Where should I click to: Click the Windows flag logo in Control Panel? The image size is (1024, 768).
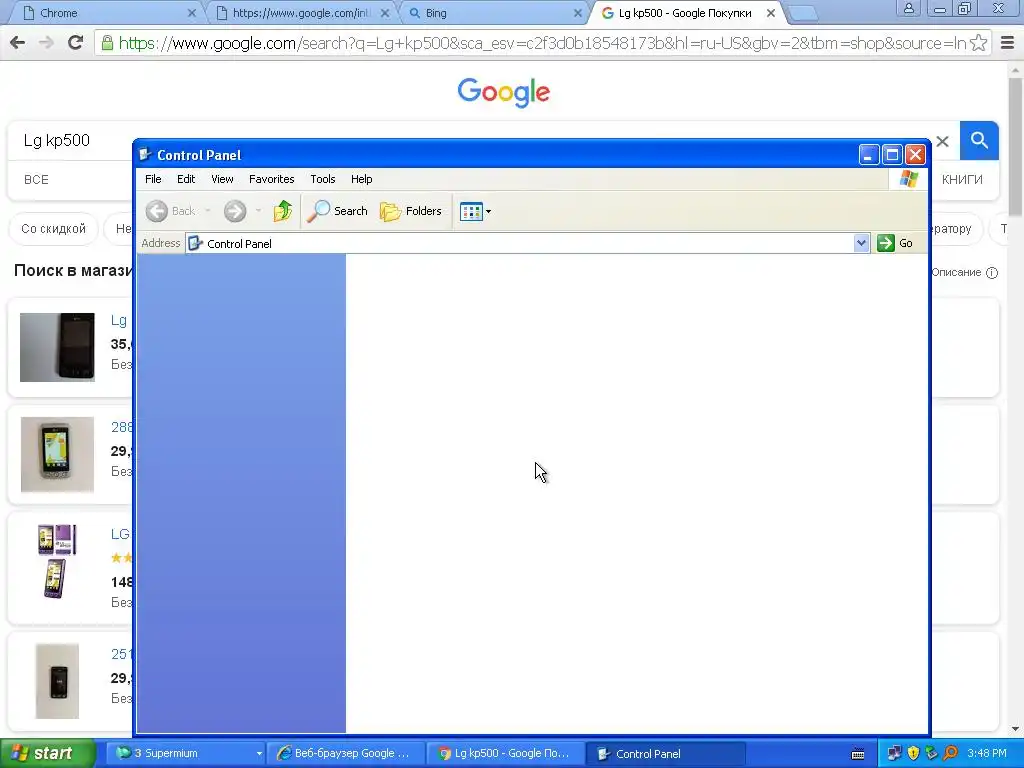[908, 179]
